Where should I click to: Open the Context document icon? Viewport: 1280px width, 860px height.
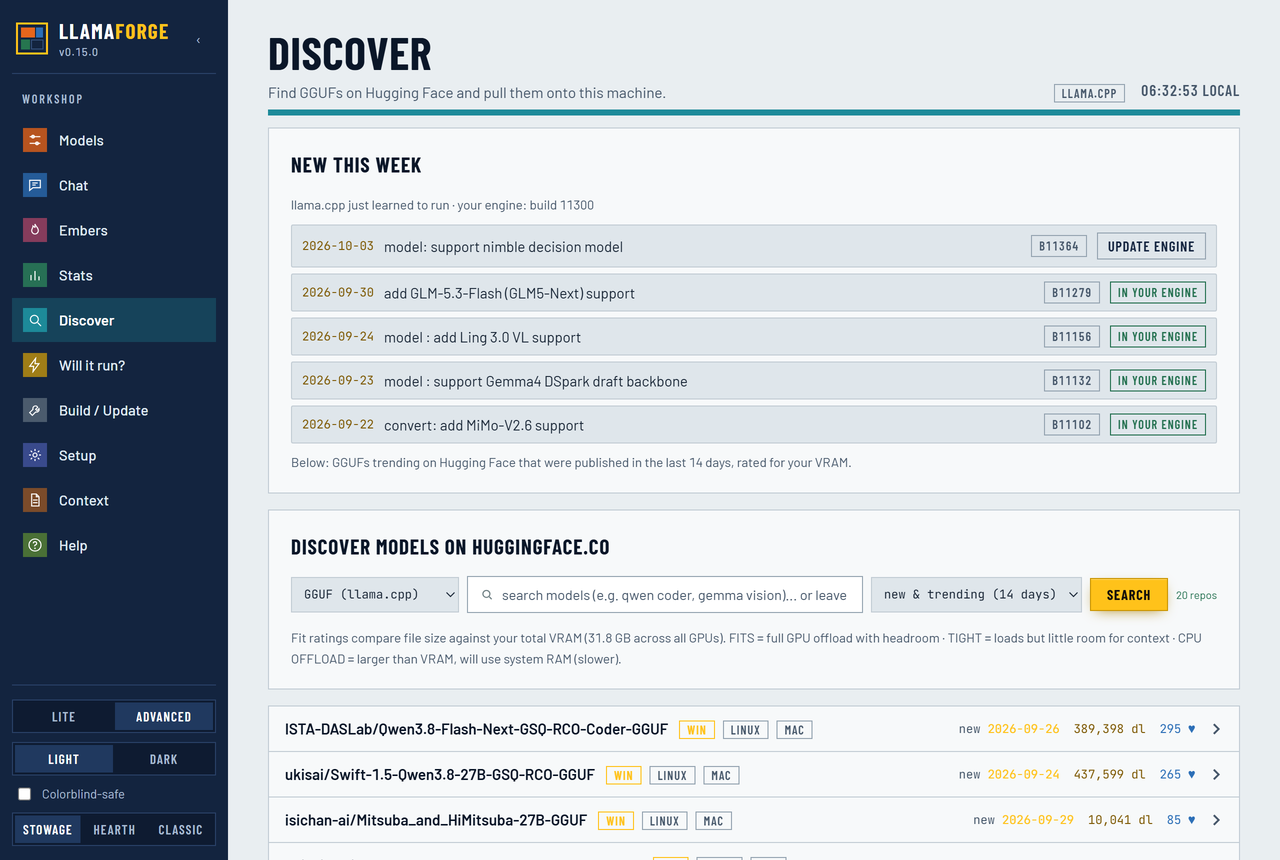[35, 500]
